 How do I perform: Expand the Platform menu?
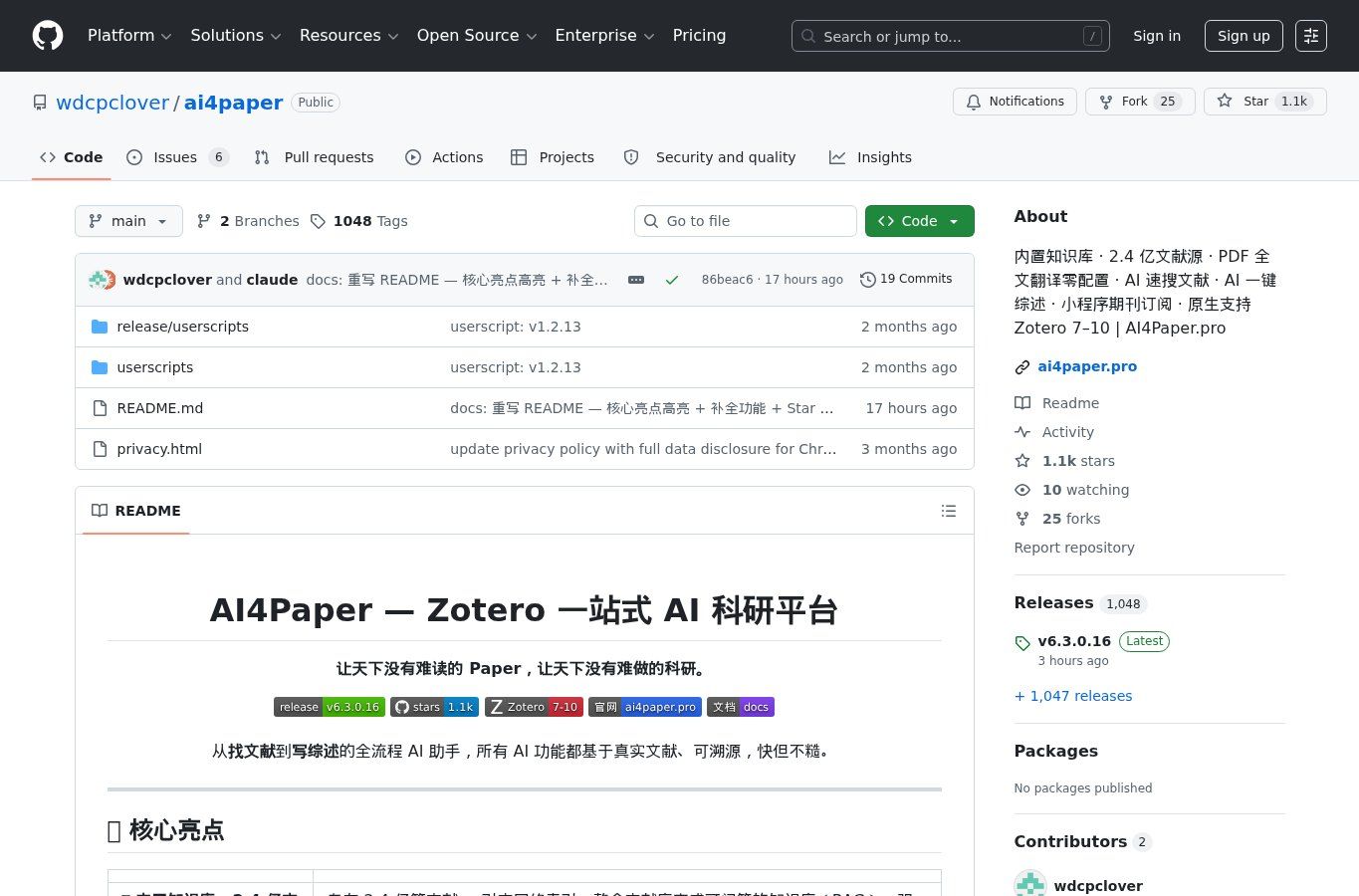point(129,36)
